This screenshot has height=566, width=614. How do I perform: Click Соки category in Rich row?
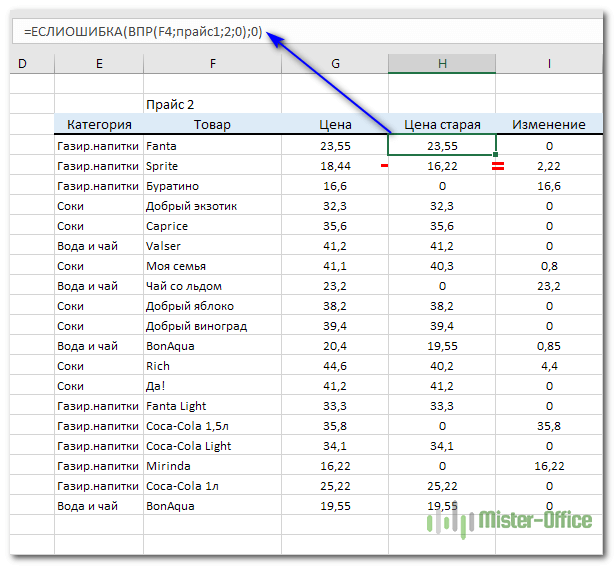[x=99, y=365]
